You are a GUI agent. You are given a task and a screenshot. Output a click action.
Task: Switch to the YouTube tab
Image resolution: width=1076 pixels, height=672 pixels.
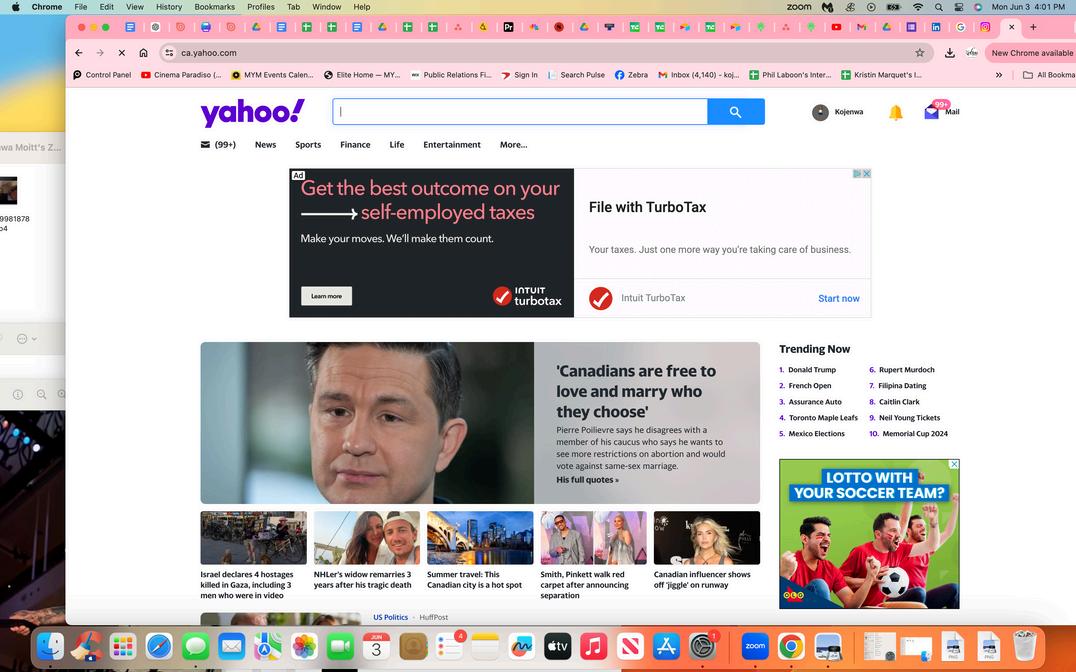coord(836,27)
